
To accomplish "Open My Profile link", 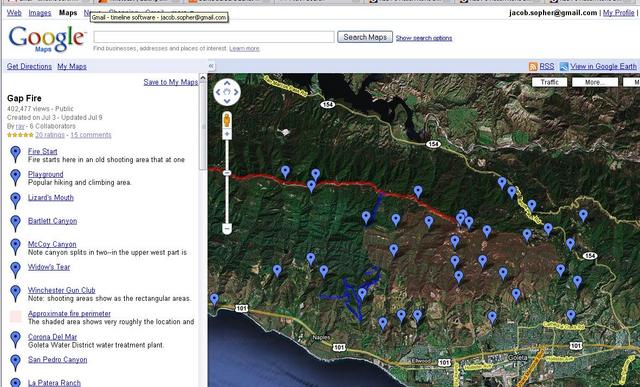I will 618,13.
